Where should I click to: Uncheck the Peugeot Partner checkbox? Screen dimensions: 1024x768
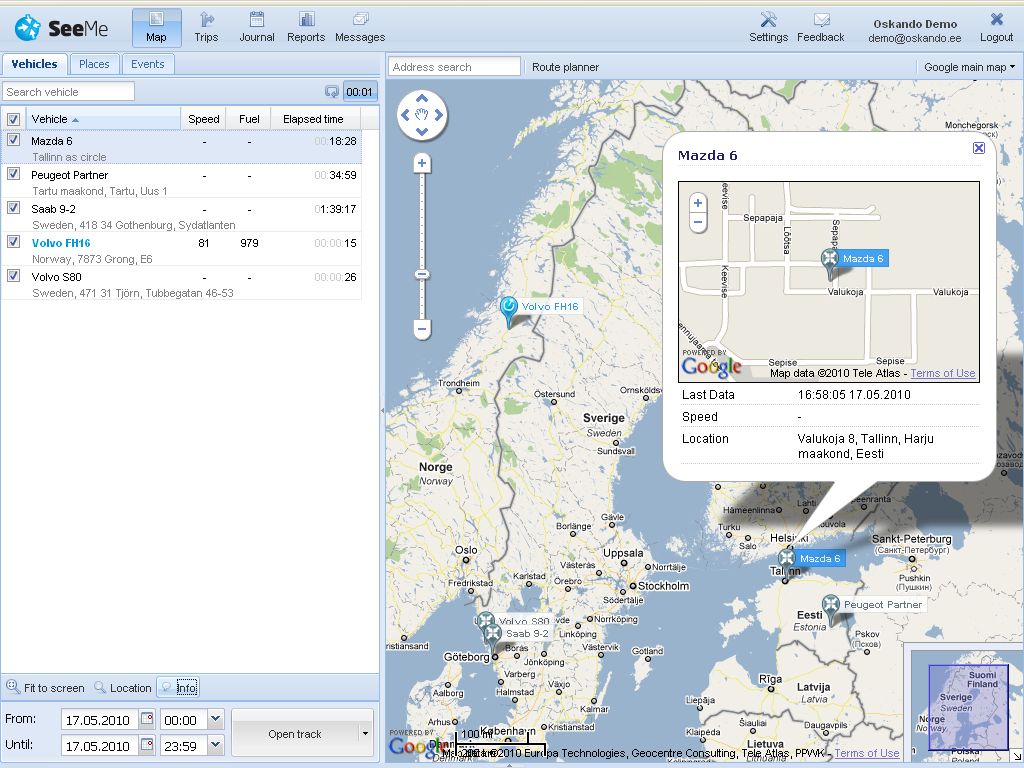[x=13, y=174]
